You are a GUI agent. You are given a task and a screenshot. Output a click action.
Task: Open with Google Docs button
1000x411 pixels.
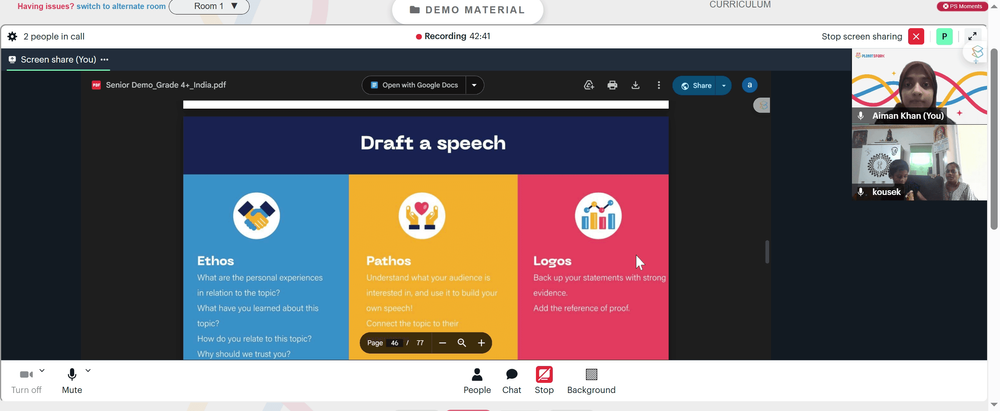tap(414, 85)
